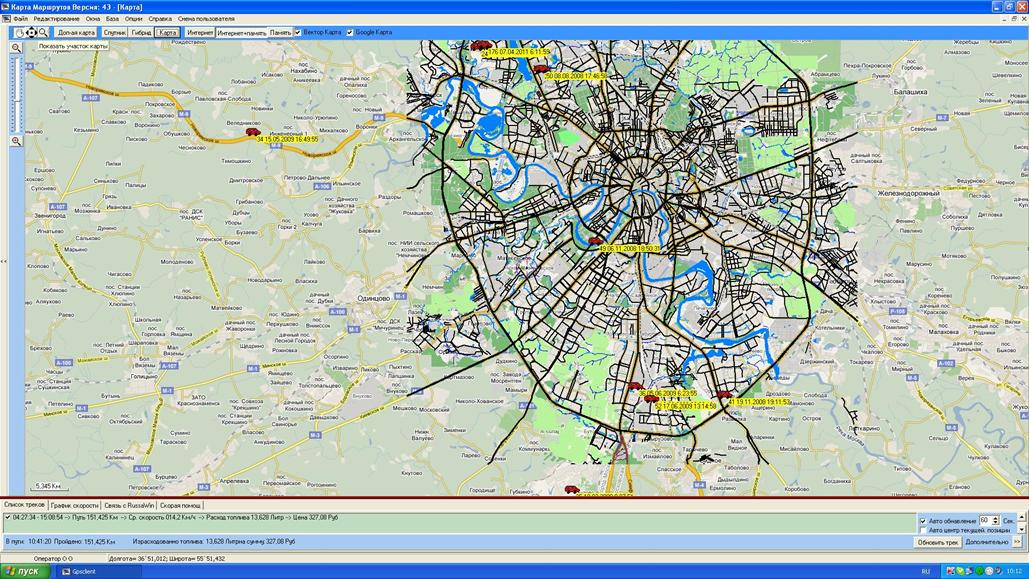Click the Долгота/Широта coordinates in status bar

pyautogui.click(x=167, y=559)
